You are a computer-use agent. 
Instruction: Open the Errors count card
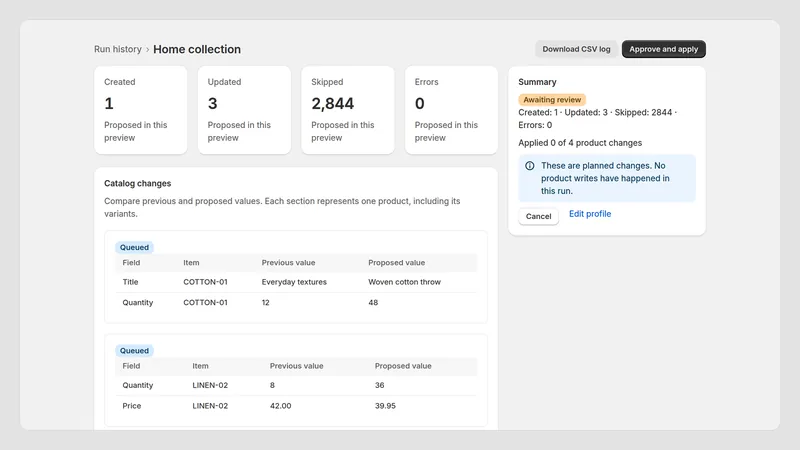451,110
